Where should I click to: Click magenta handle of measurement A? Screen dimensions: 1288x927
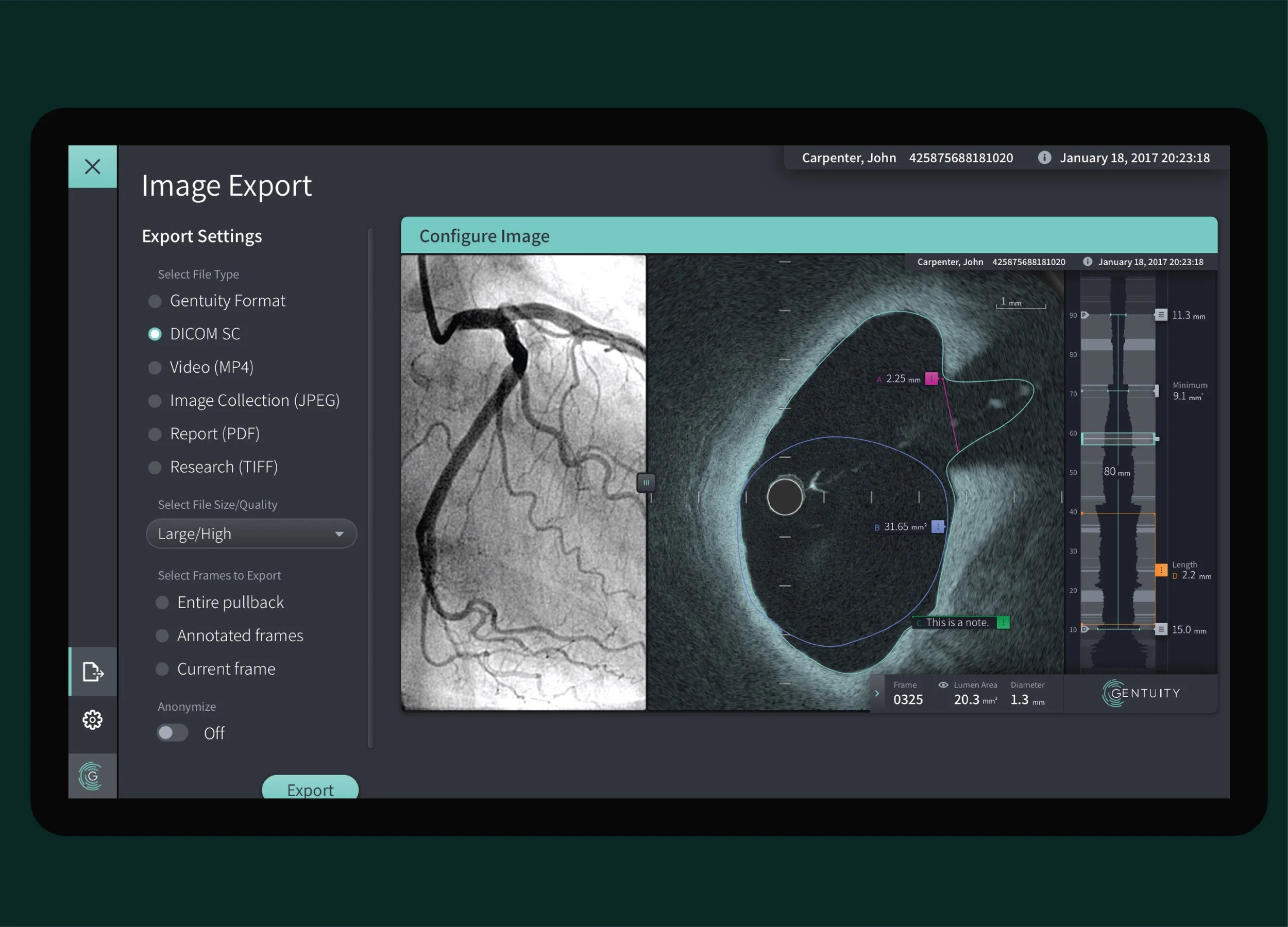tap(931, 379)
